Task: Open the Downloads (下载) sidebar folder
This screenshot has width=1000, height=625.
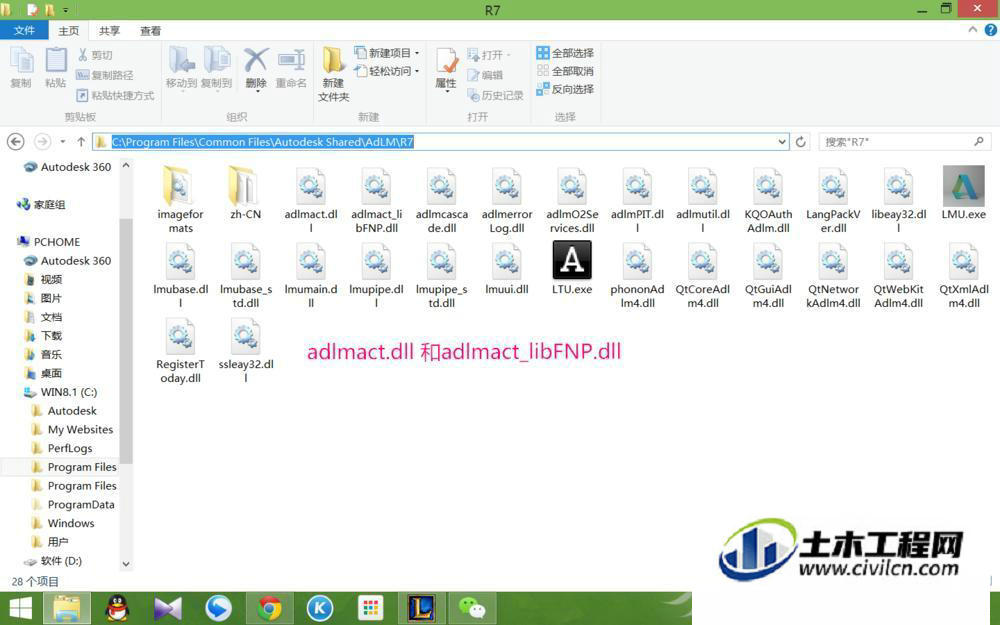Action: [x=43, y=335]
